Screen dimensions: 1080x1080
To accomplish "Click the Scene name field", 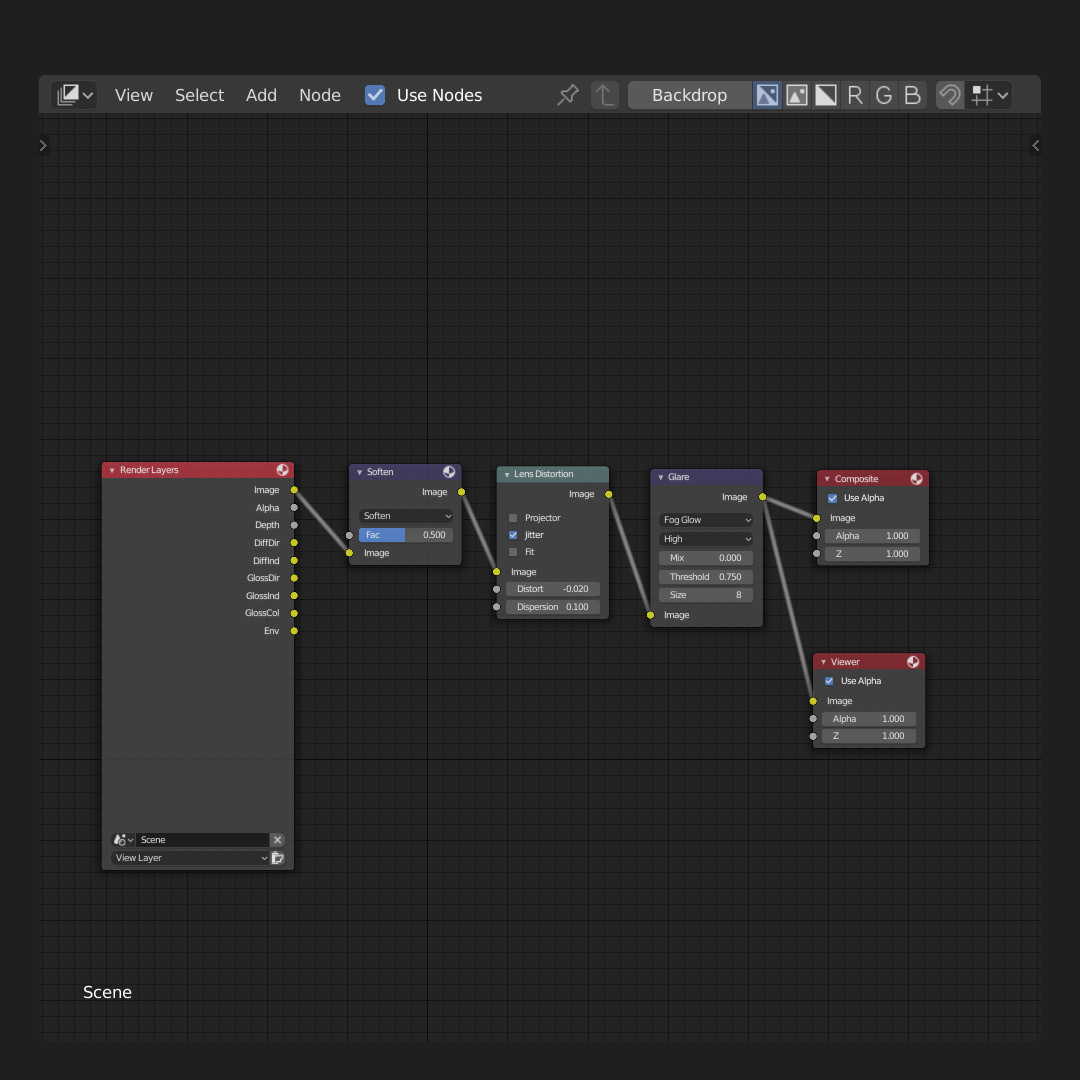I will click(202, 840).
